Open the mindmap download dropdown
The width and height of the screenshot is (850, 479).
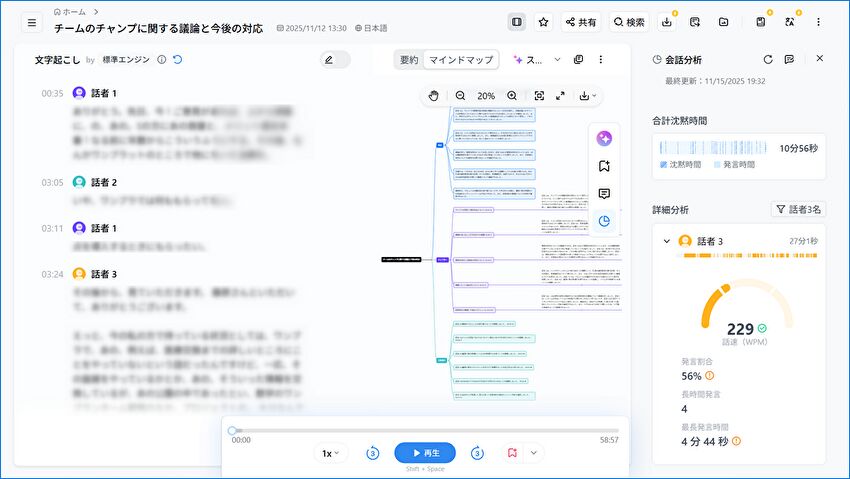[587, 95]
